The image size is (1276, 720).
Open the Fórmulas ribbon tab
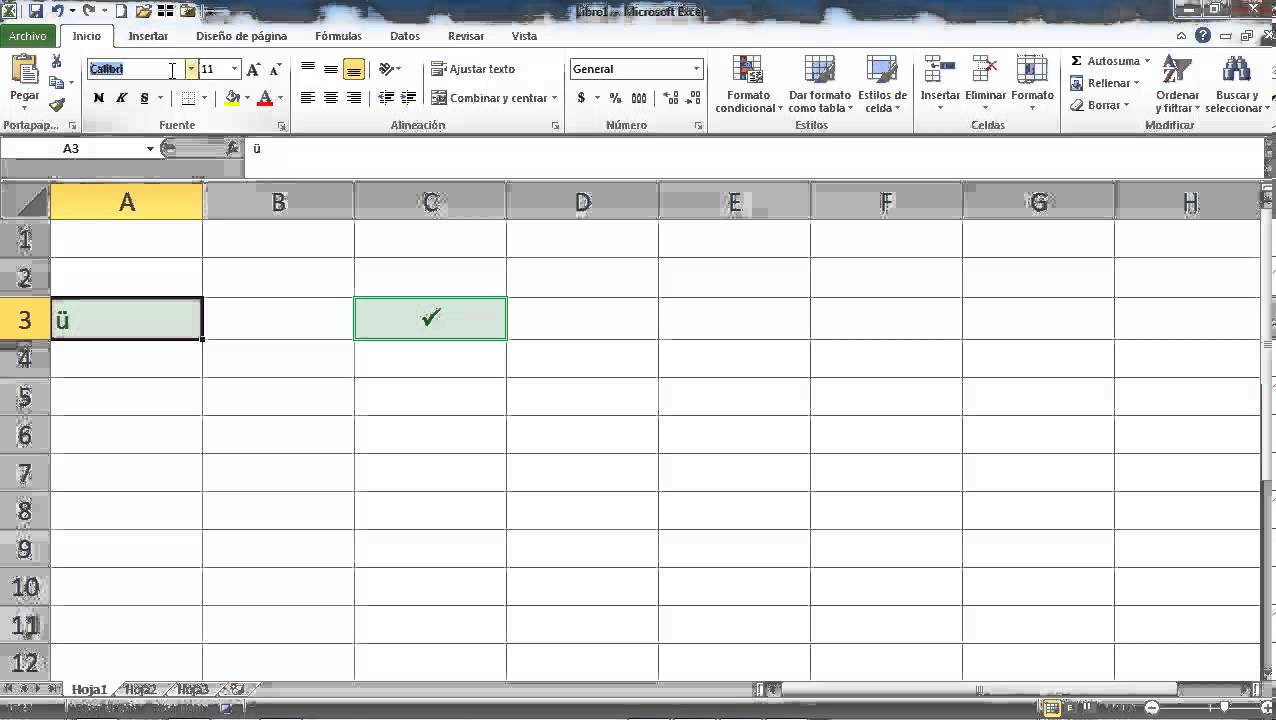pyautogui.click(x=338, y=36)
